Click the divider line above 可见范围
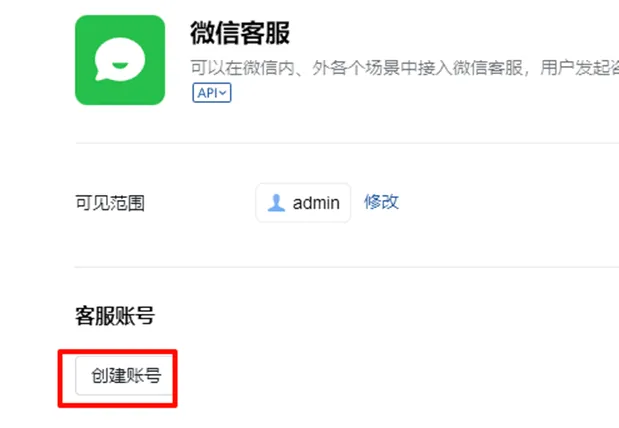The width and height of the screenshot is (619, 428). pyautogui.click(x=347, y=143)
